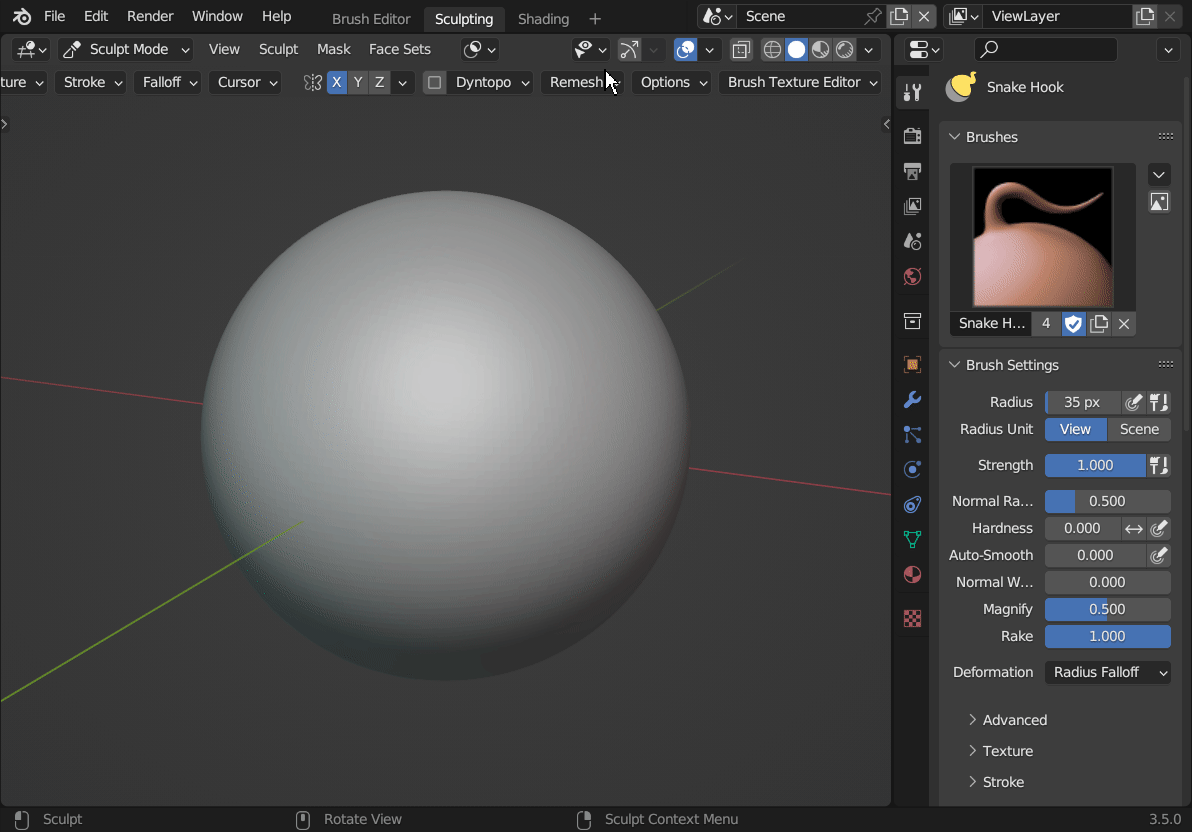This screenshot has height=832, width=1192.
Task: Open the World properties tab
Action: pos(912,276)
